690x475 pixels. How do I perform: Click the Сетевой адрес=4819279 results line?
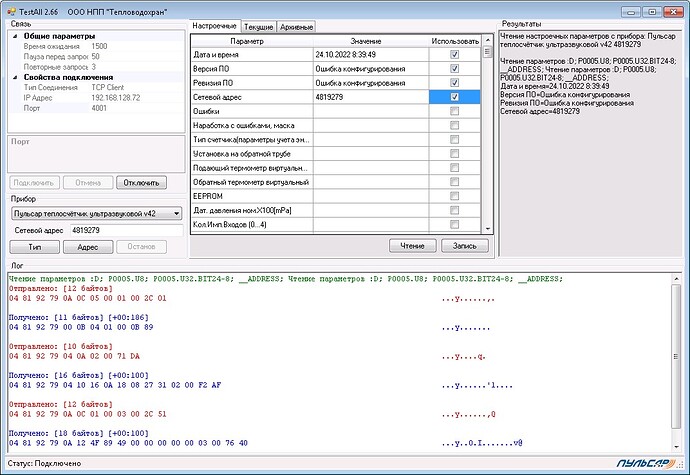pyautogui.click(x=540, y=111)
